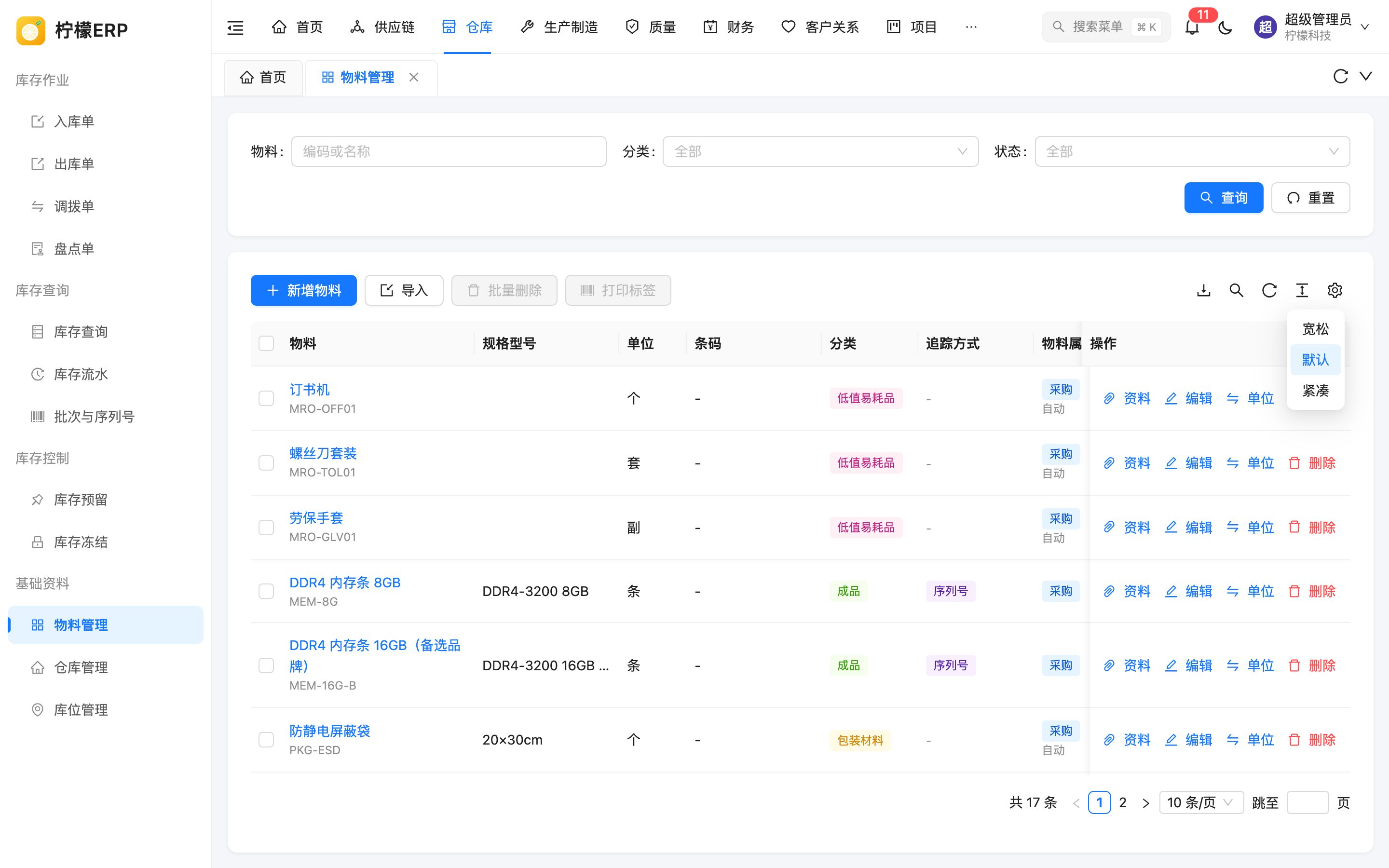Open the 订书机 material link
The image size is (1389, 868).
pos(309,390)
